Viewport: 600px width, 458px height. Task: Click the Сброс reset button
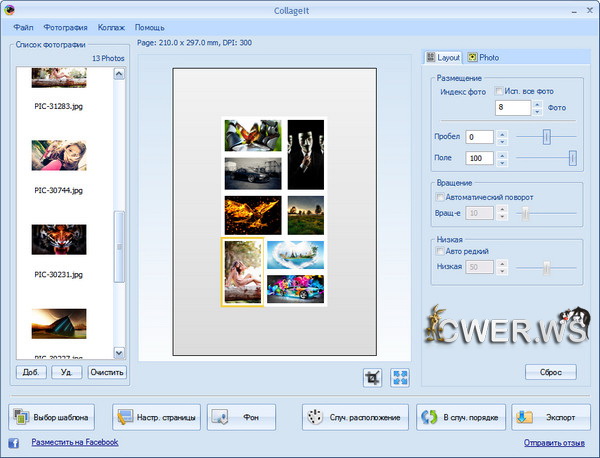[550, 372]
